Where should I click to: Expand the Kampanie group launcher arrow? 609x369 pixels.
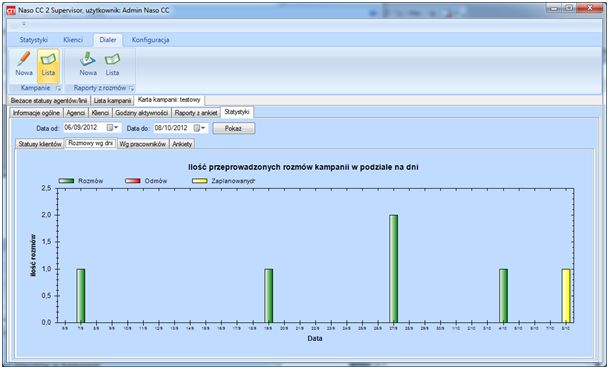pos(58,89)
